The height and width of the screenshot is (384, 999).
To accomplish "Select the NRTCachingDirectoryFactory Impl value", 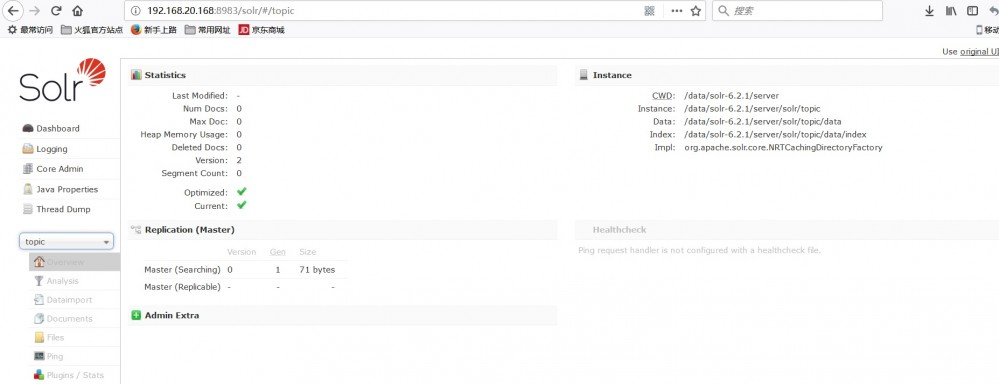I will click(x=783, y=147).
